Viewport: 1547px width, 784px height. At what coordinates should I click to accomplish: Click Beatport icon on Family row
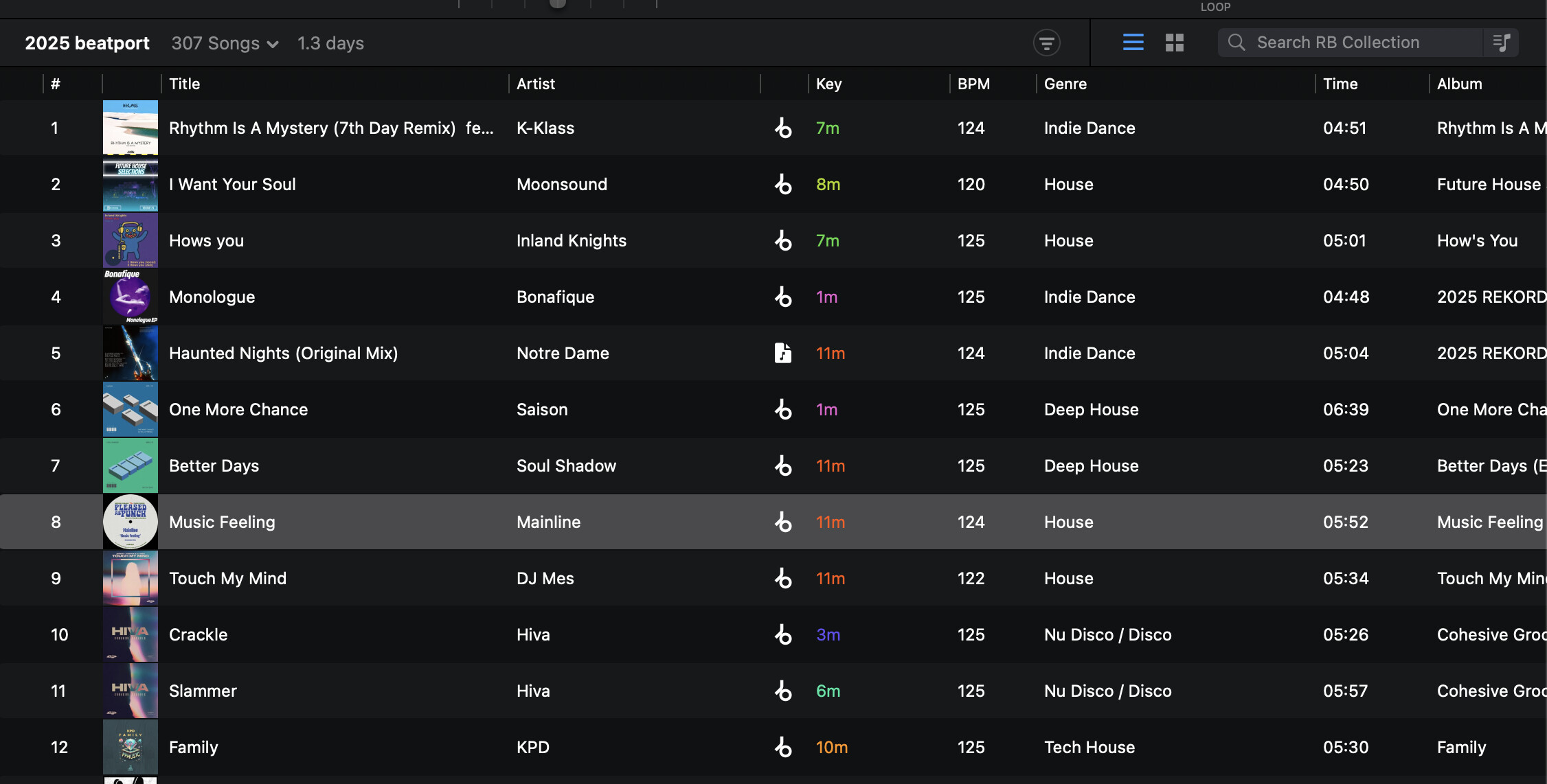click(783, 747)
